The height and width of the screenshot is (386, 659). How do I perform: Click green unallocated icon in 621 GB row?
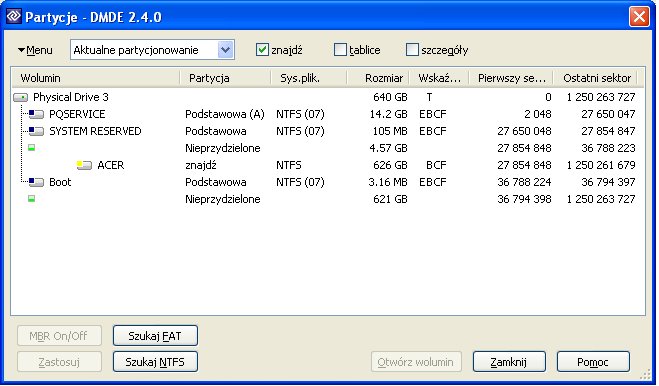pyautogui.click(x=32, y=198)
